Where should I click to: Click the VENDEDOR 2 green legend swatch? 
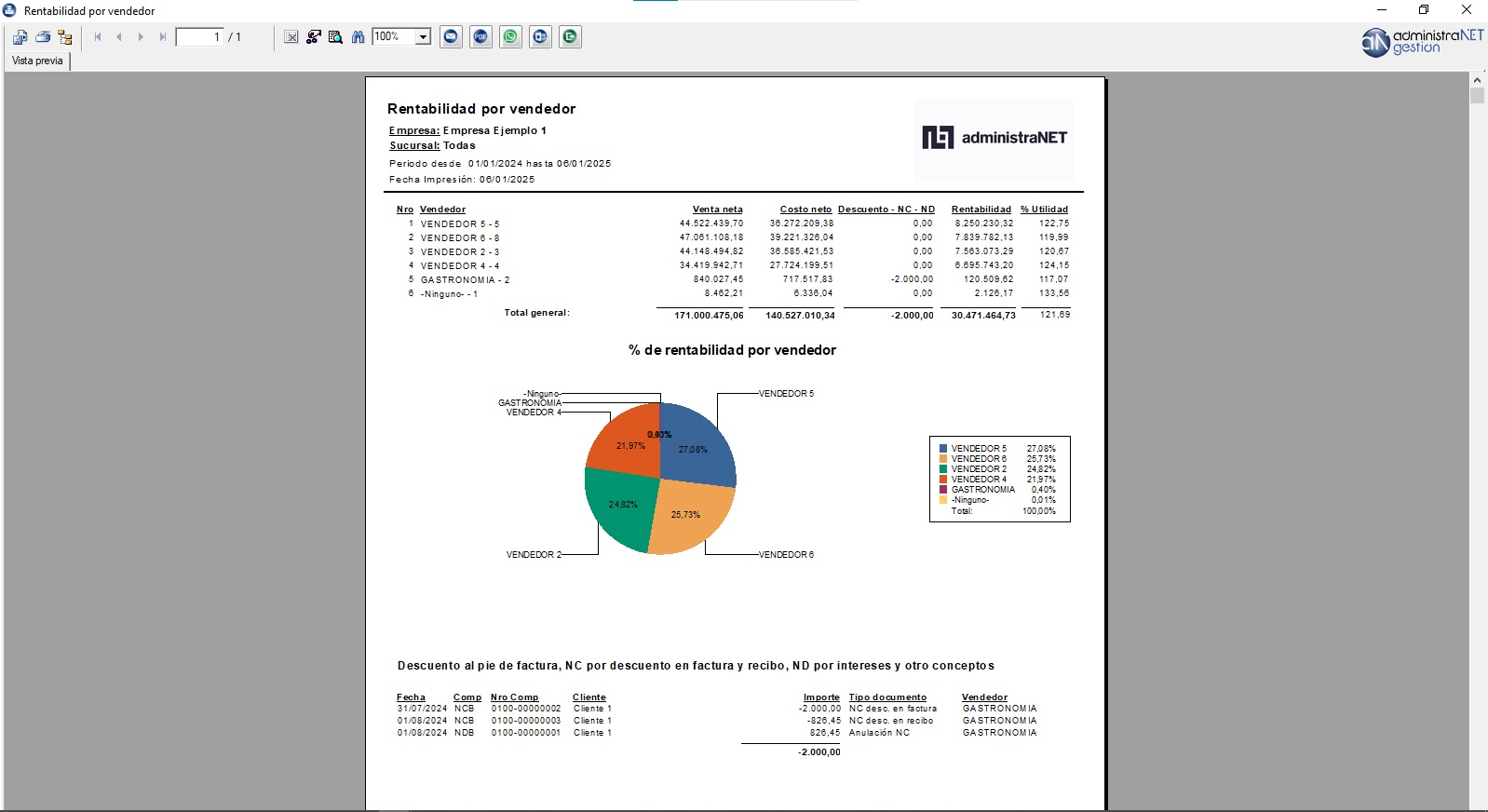point(943,469)
